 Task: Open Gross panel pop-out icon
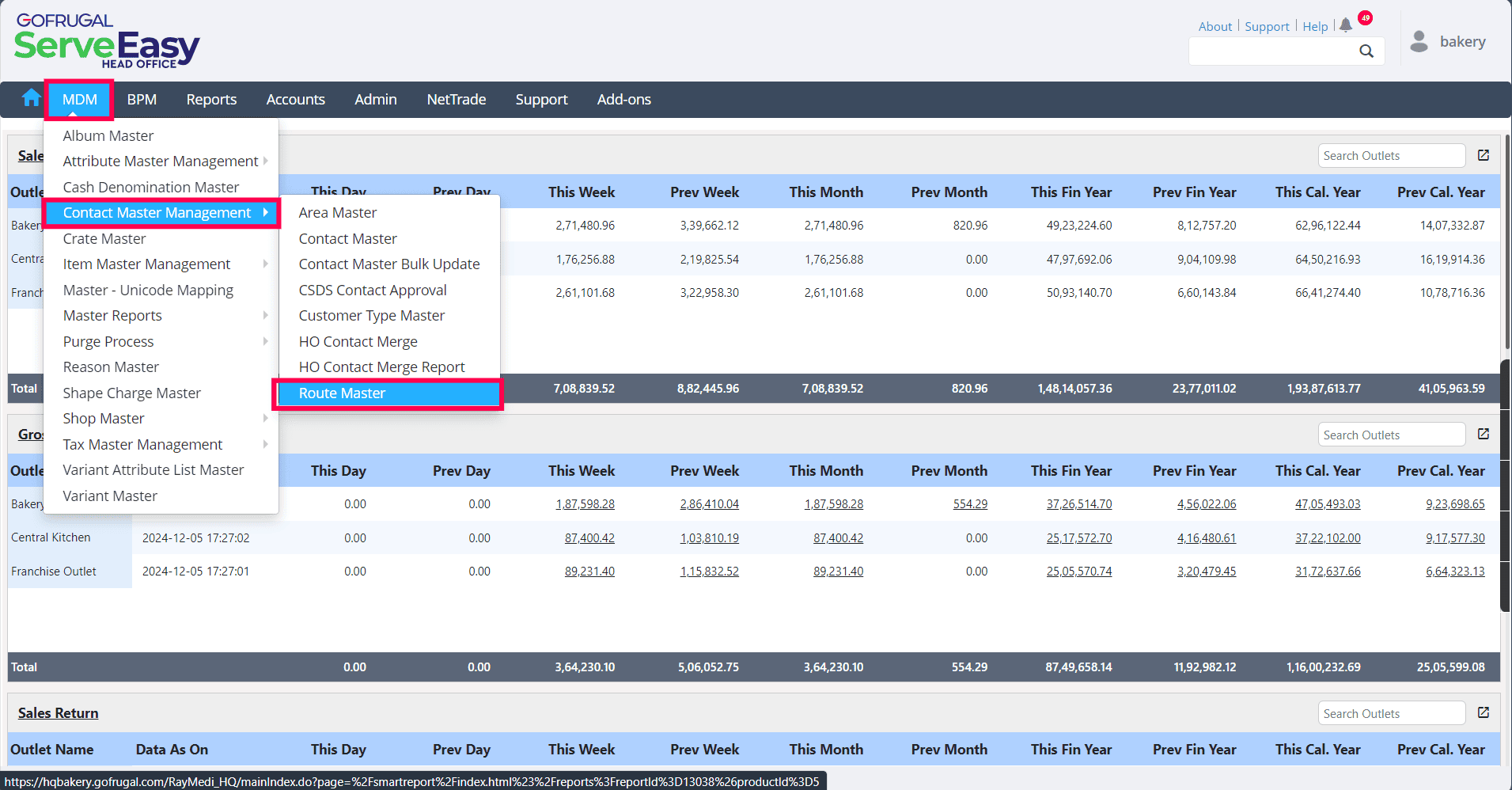pos(1484,435)
